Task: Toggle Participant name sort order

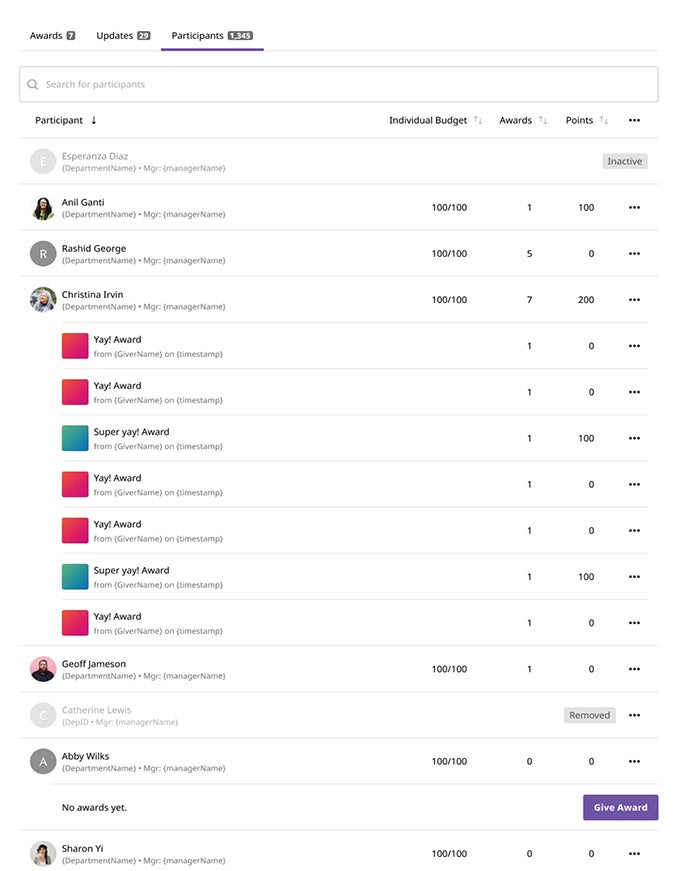Action: point(94,121)
